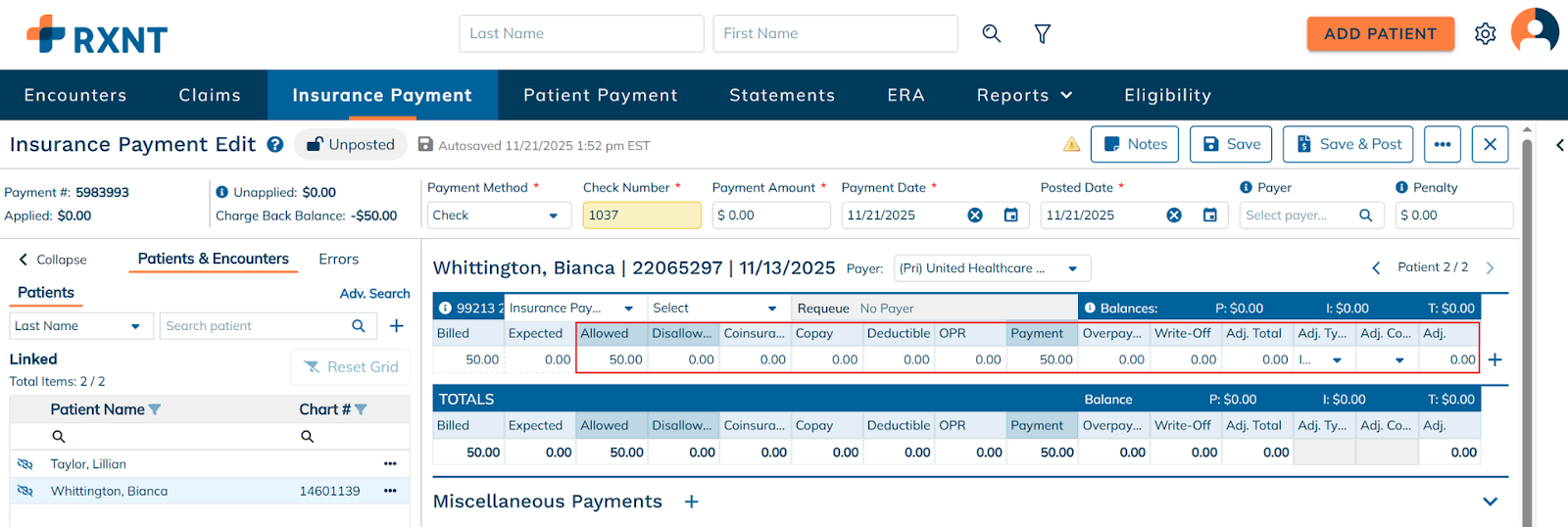This screenshot has width=1568, height=527.
Task: Open the Errors tab
Action: point(338,260)
